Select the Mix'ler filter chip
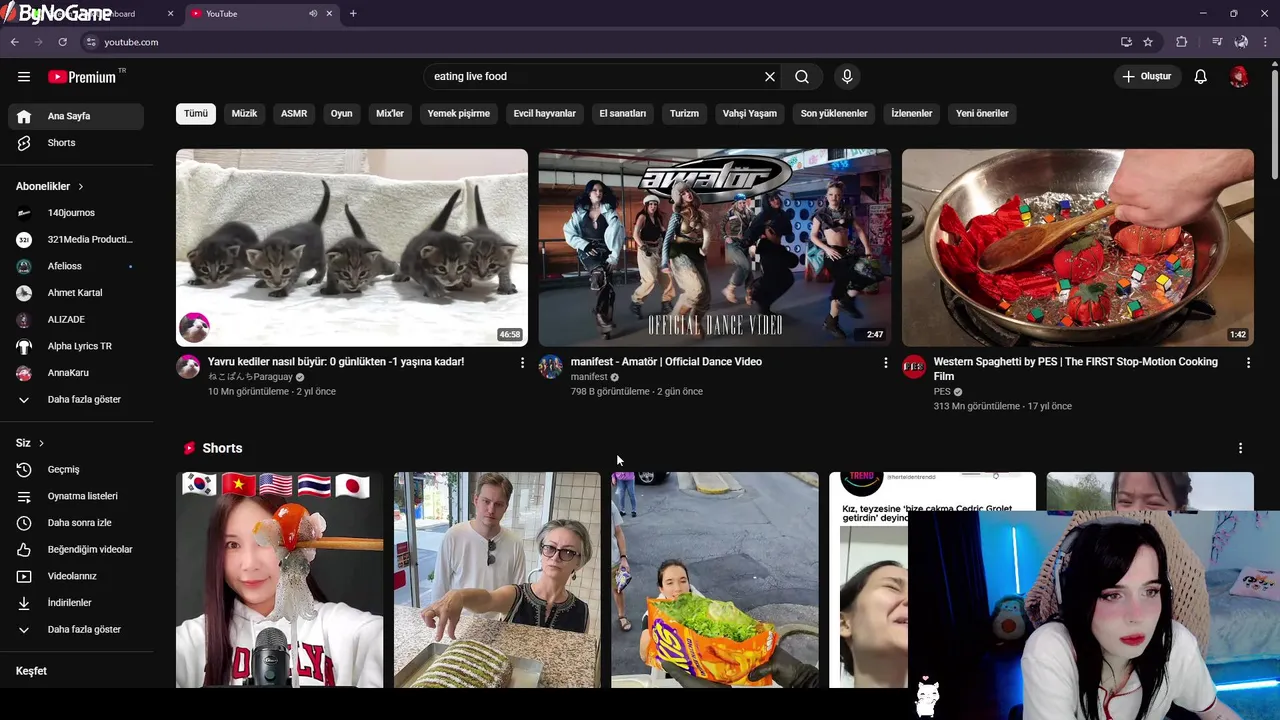The height and width of the screenshot is (720, 1280). (390, 114)
